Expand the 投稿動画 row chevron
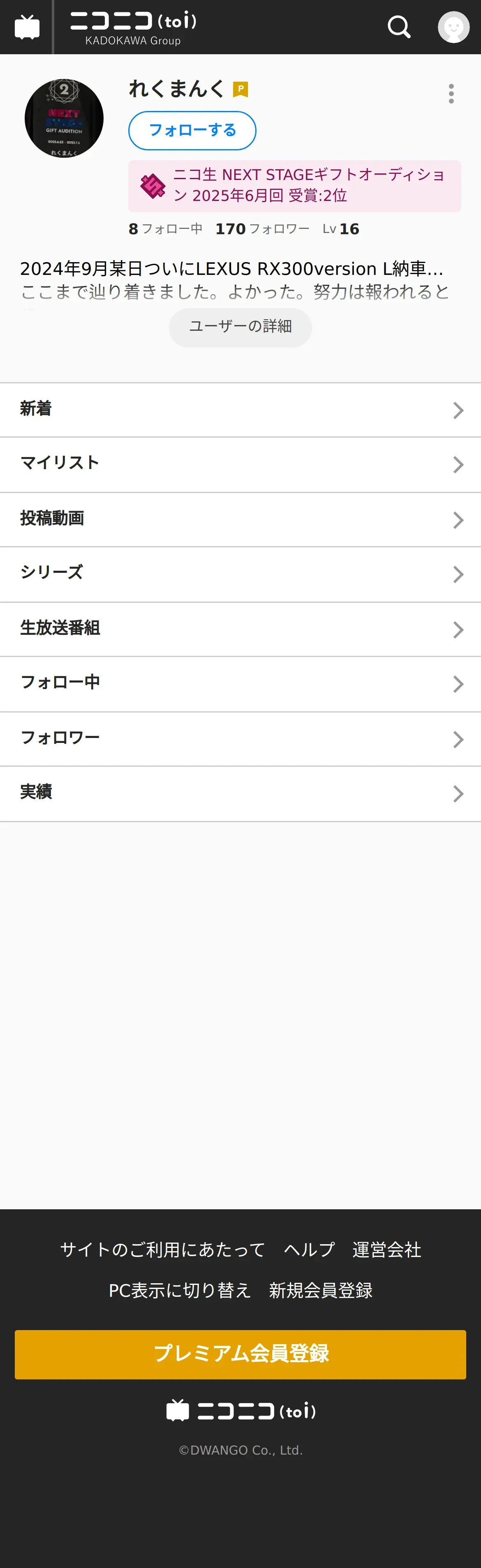This screenshot has height=1568, width=481. (458, 520)
